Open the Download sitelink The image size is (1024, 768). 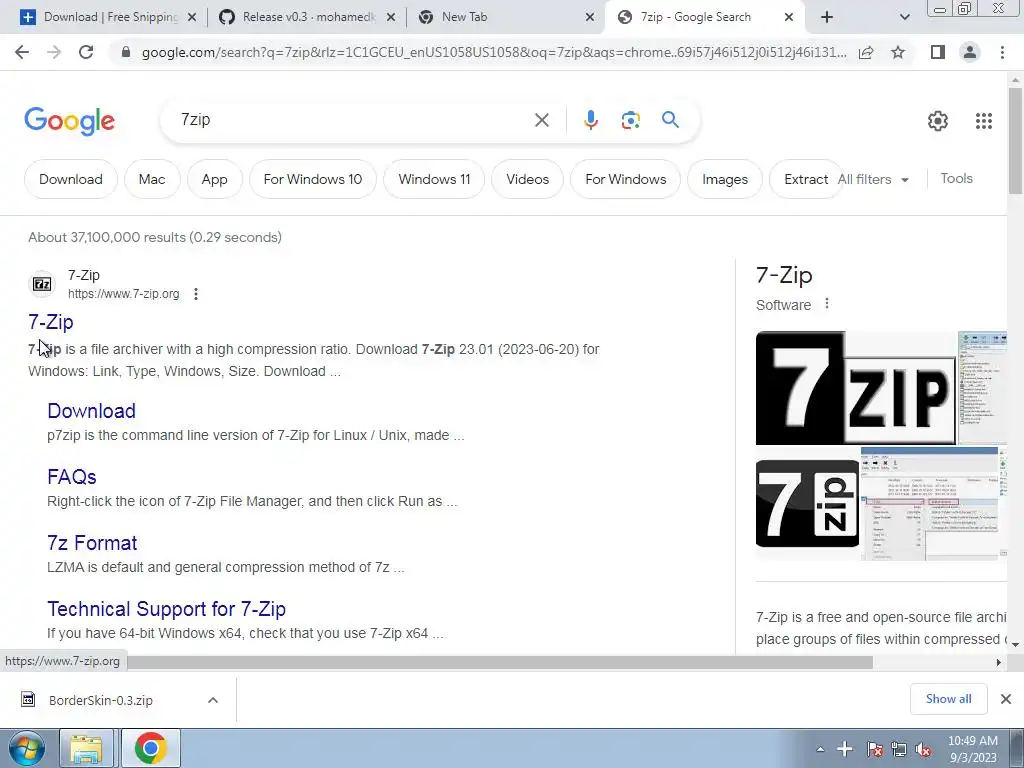[91, 411]
